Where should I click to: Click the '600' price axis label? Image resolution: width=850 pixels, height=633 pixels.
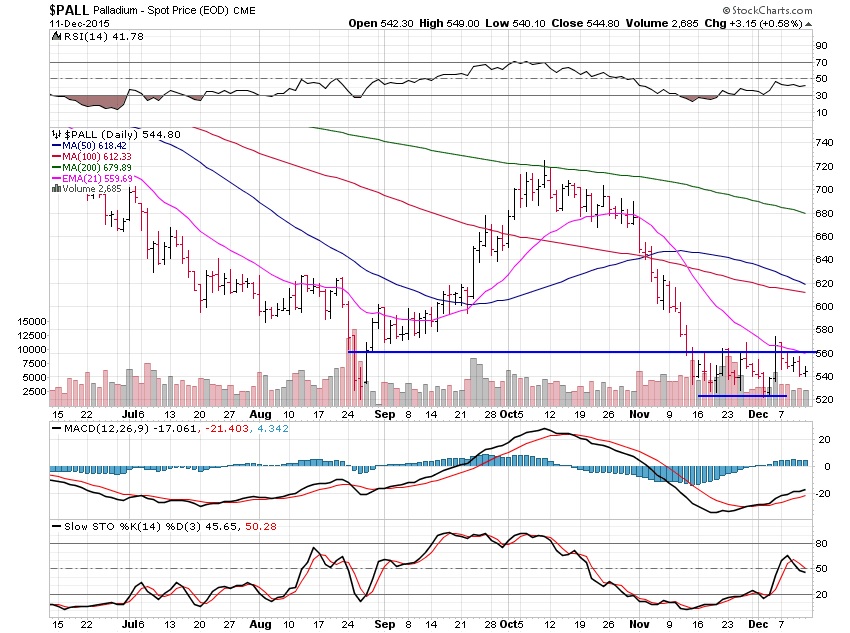click(x=824, y=306)
